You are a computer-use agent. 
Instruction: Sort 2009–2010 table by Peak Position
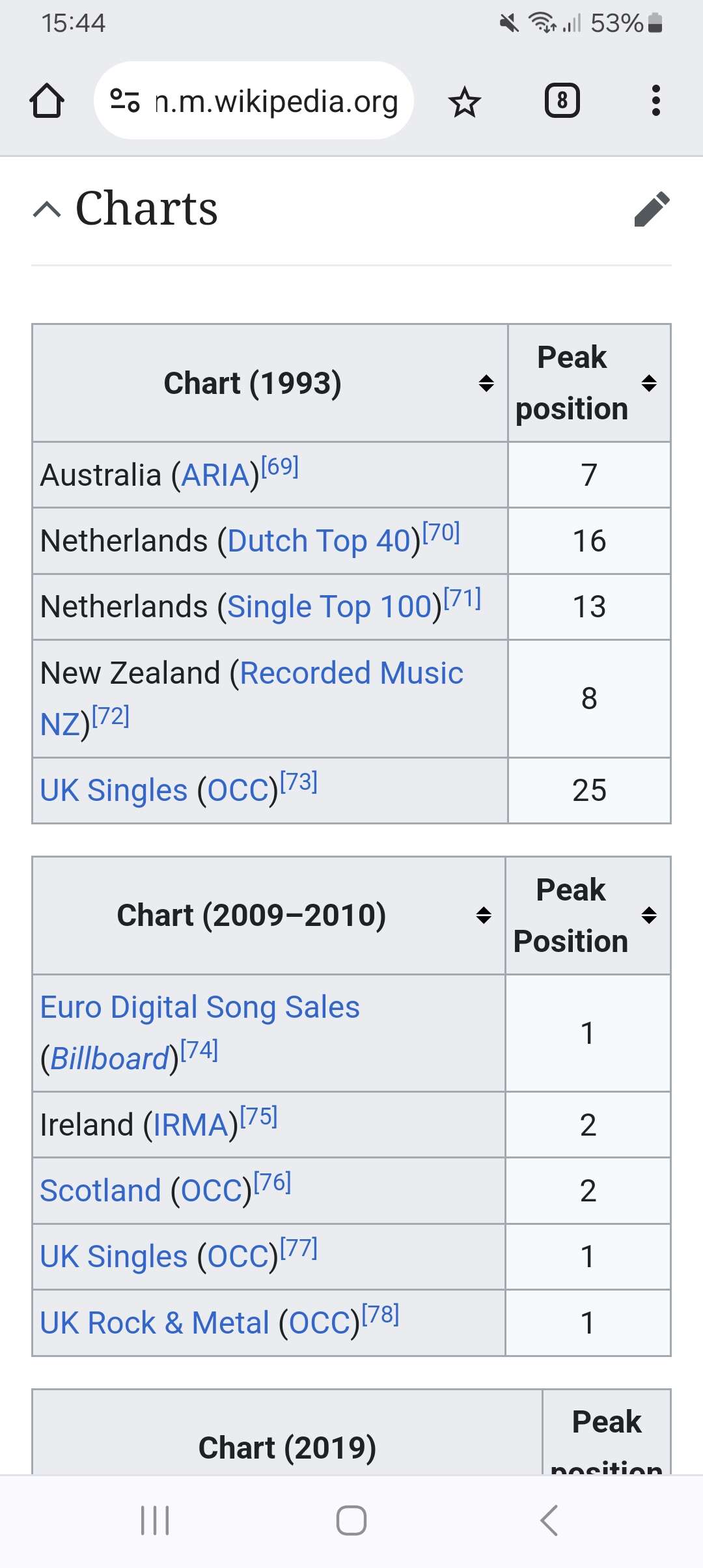click(x=649, y=915)
